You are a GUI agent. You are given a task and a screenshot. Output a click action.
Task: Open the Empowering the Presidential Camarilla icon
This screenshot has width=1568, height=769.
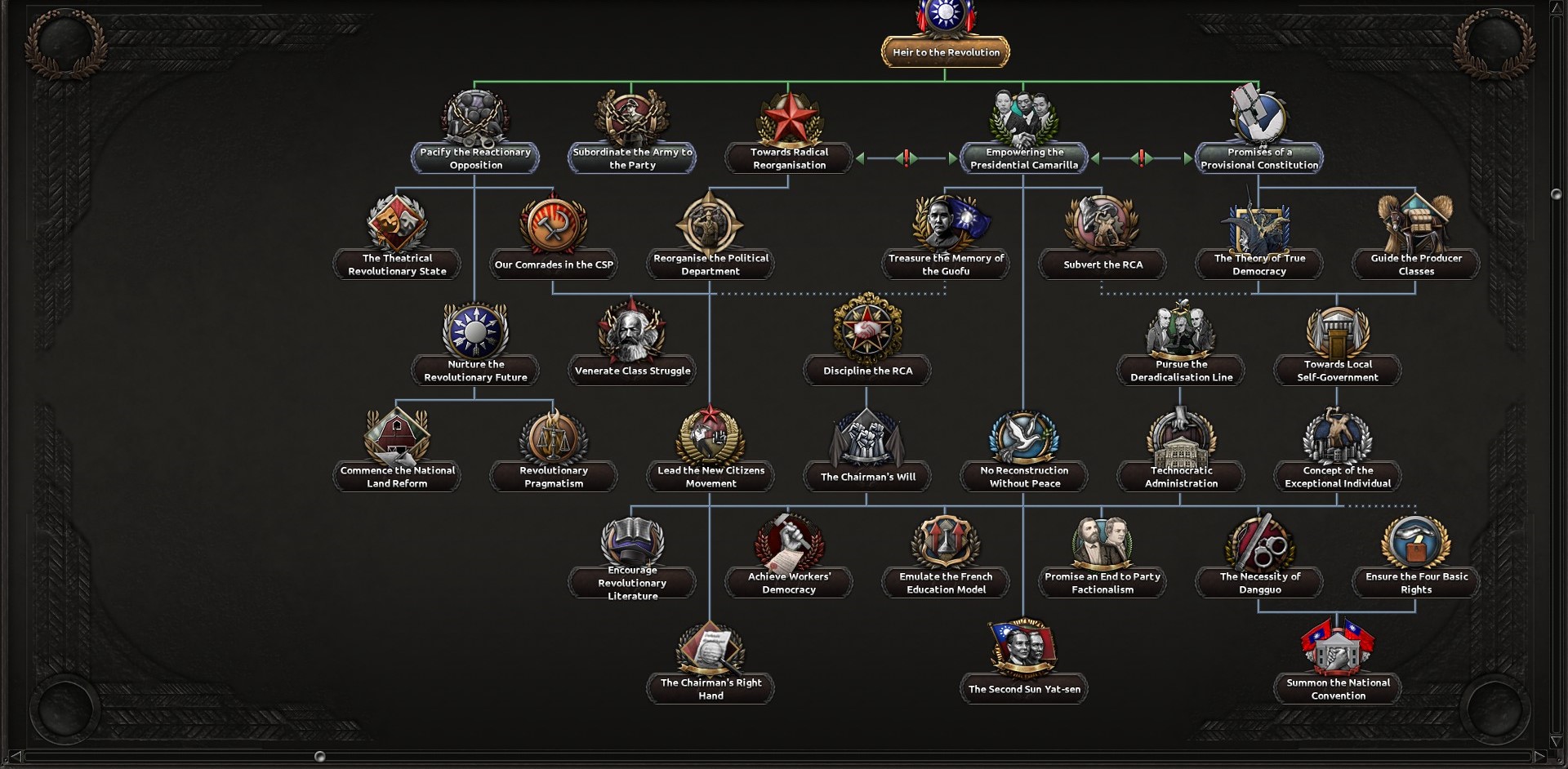(1024, 118)
